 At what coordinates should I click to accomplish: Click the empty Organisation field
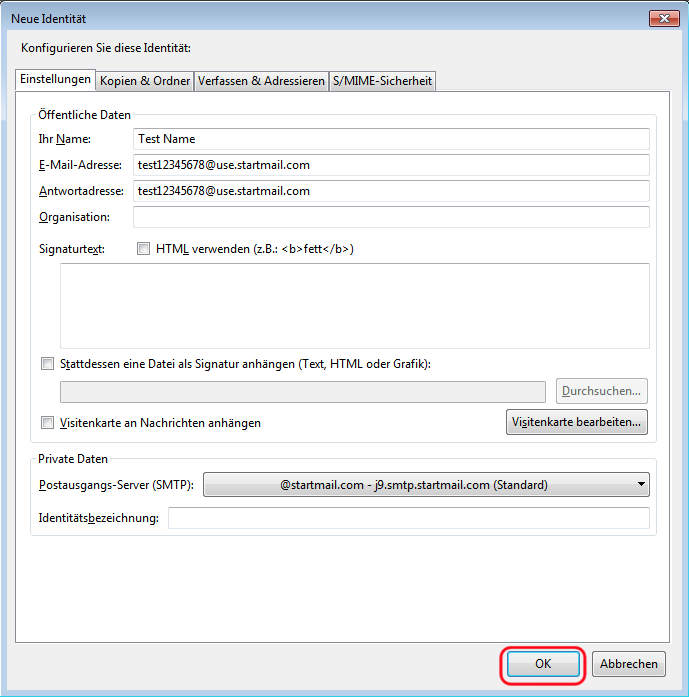pos(391,217)
